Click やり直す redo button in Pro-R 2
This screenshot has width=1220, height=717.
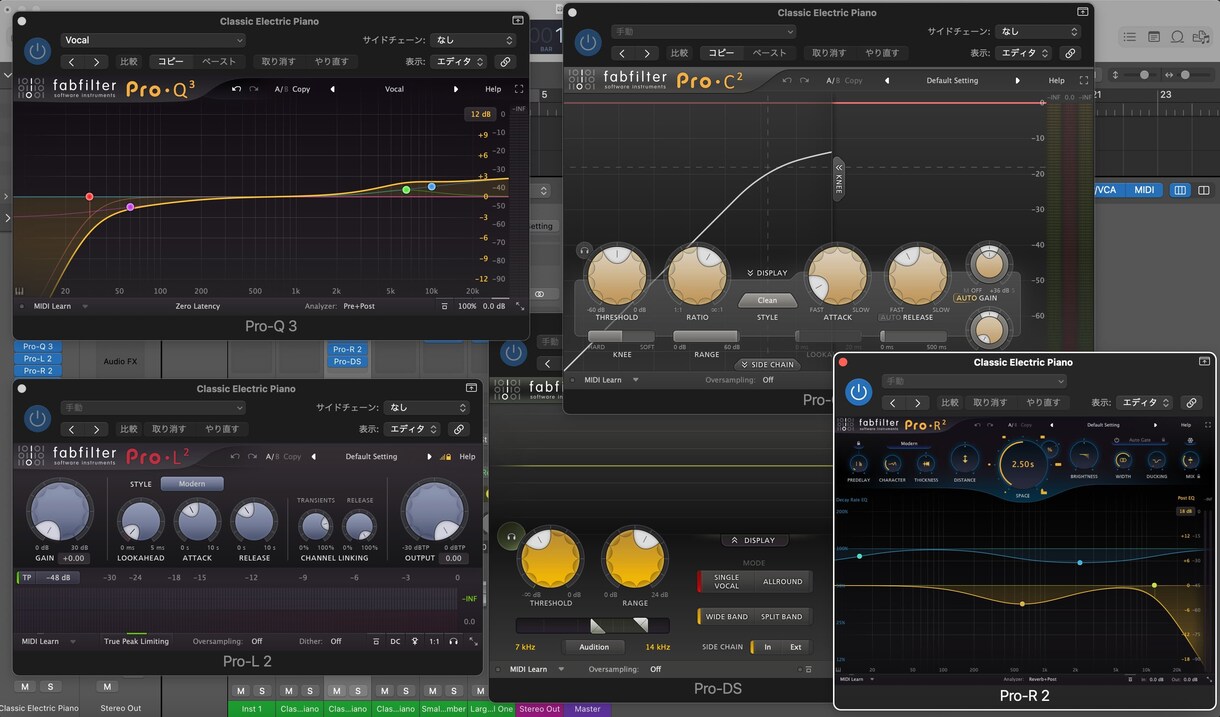point(1043,403)
